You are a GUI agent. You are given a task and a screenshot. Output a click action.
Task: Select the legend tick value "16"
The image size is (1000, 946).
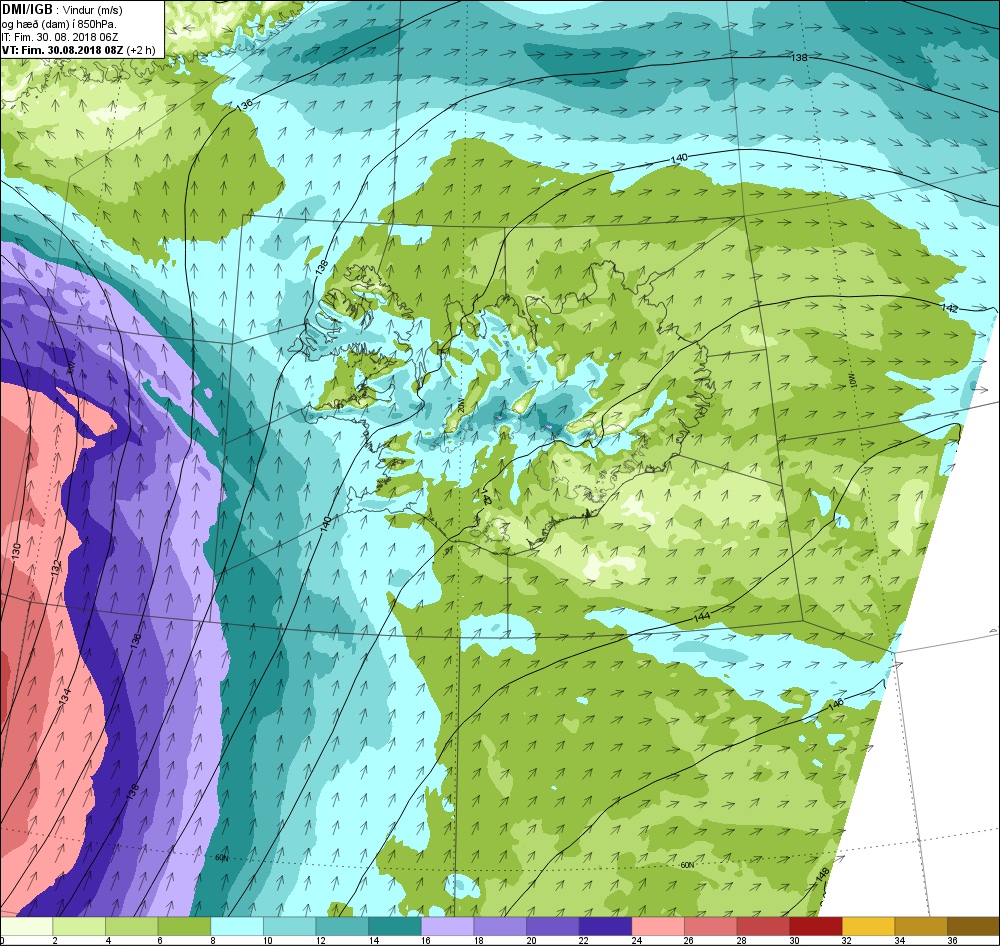426,940
